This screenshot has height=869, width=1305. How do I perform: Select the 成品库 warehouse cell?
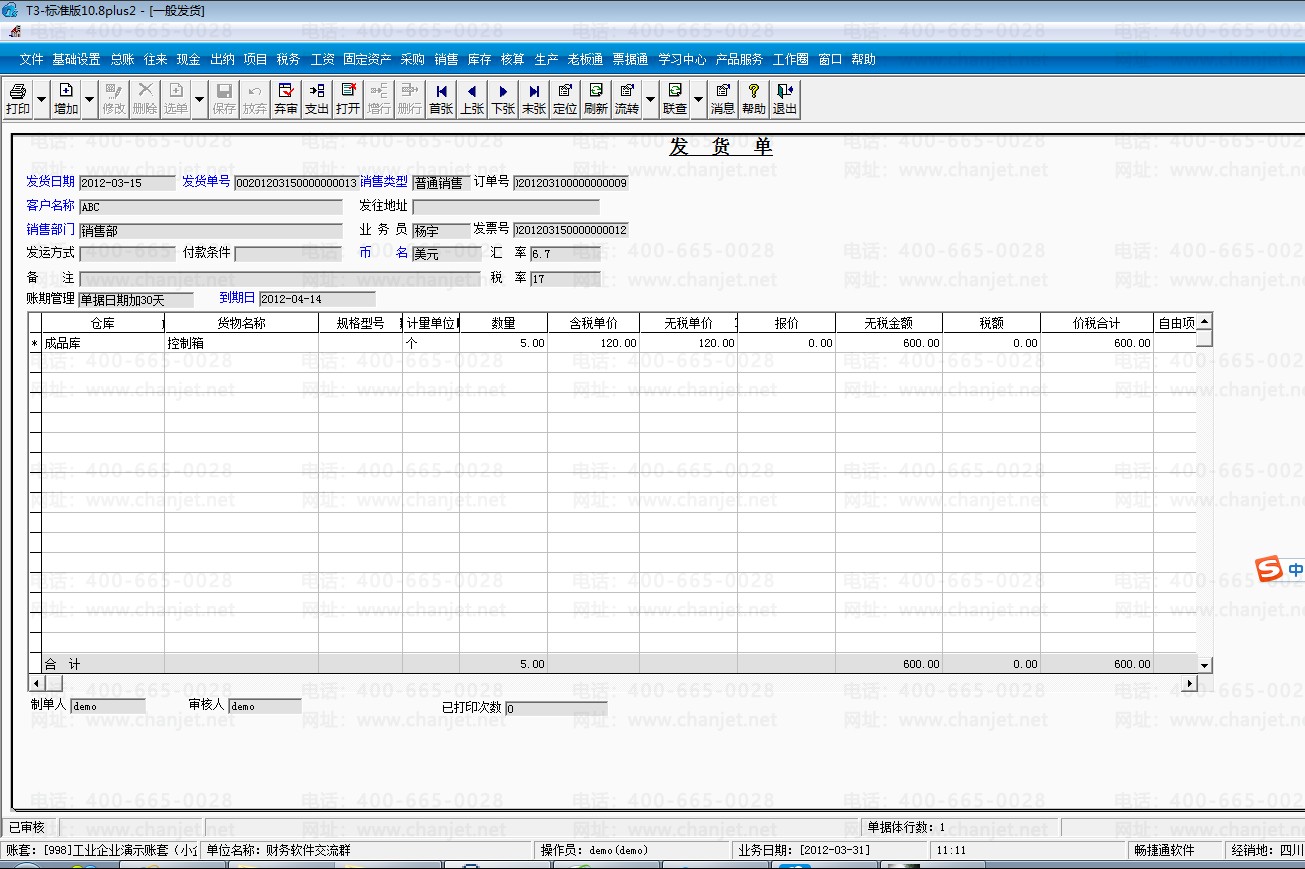coord(103,343)
